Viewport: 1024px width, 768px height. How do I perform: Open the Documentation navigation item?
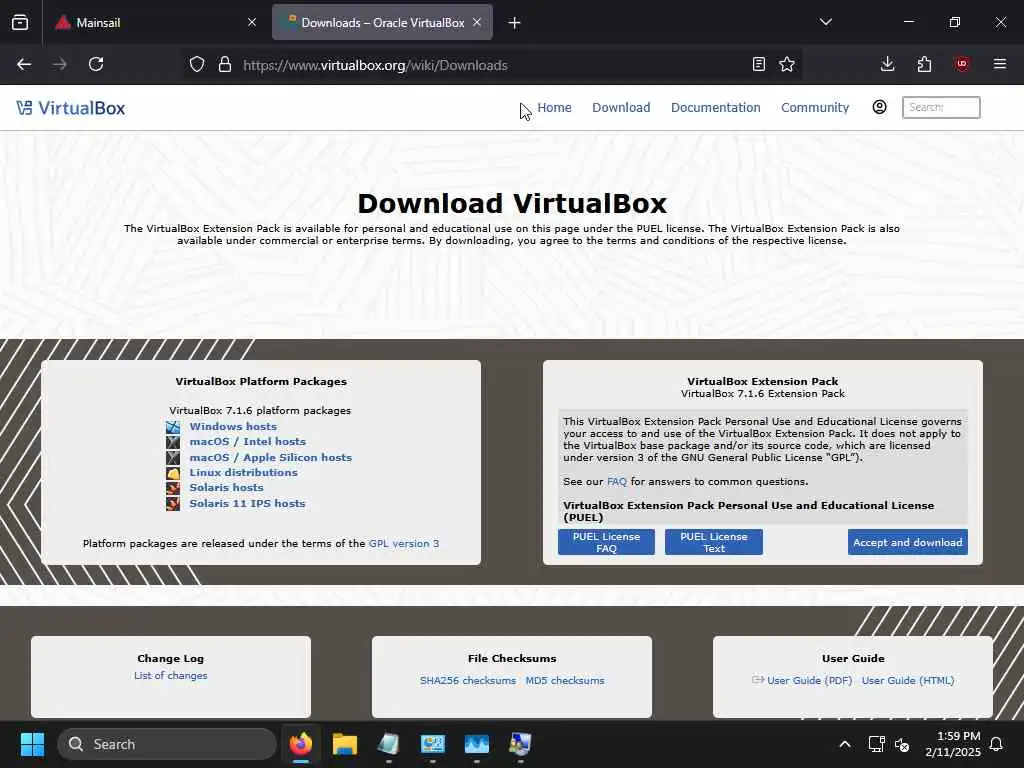[716, 108]
